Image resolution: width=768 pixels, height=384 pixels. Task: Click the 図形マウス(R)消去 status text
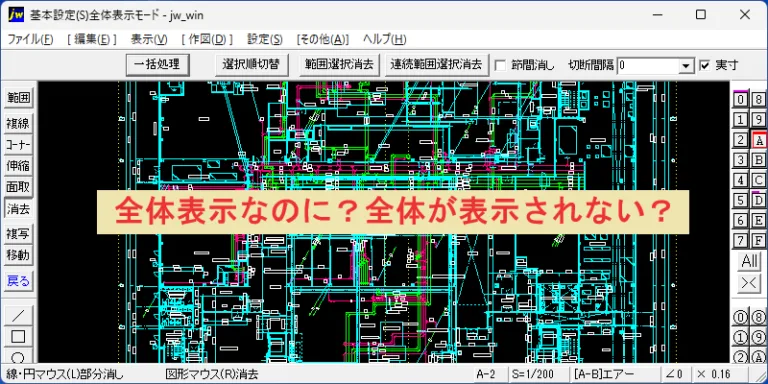pyautogui.click(x=212, y=375)
